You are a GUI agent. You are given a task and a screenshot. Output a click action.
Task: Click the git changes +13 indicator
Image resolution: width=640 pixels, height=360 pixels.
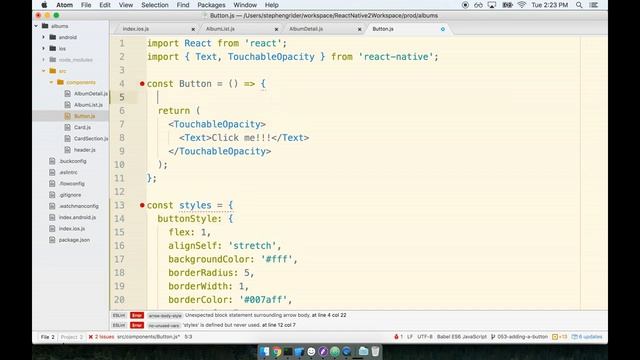tap(560, 337)
